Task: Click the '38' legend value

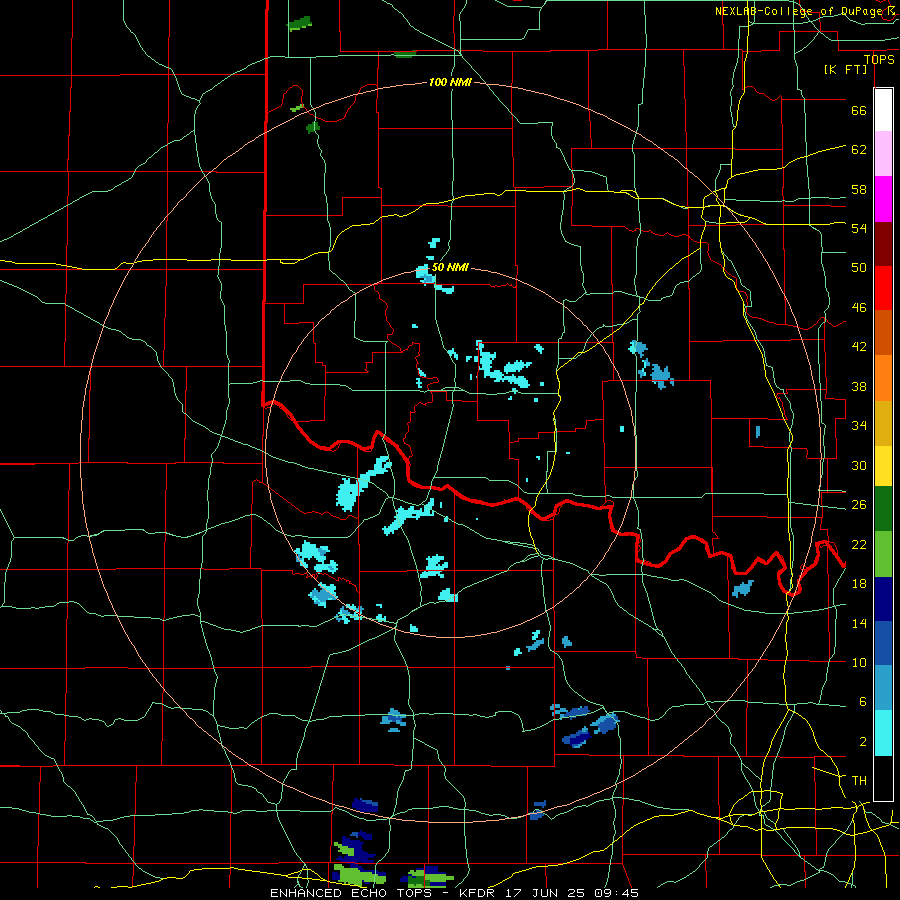Action: pos(859,386)
